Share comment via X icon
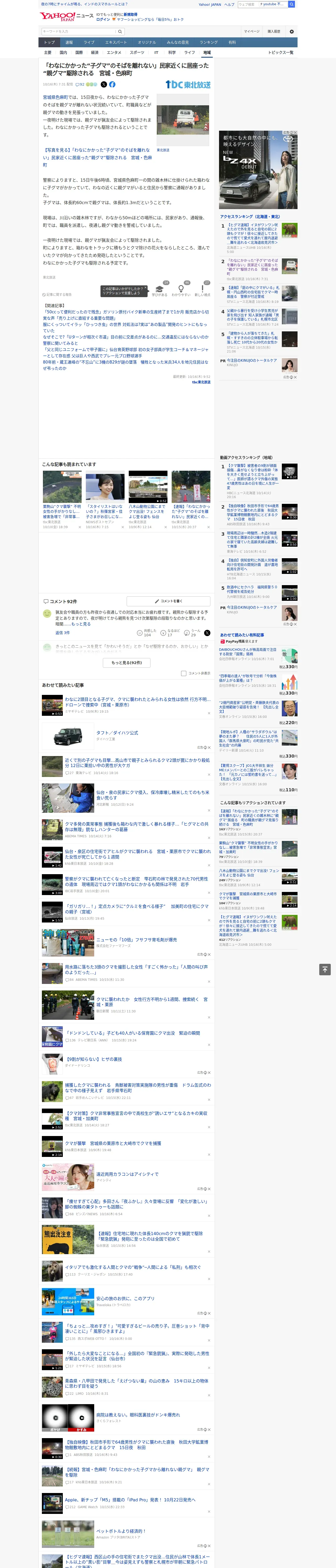336x1568 pixels. pyautogui.click(x=207, y=633)
